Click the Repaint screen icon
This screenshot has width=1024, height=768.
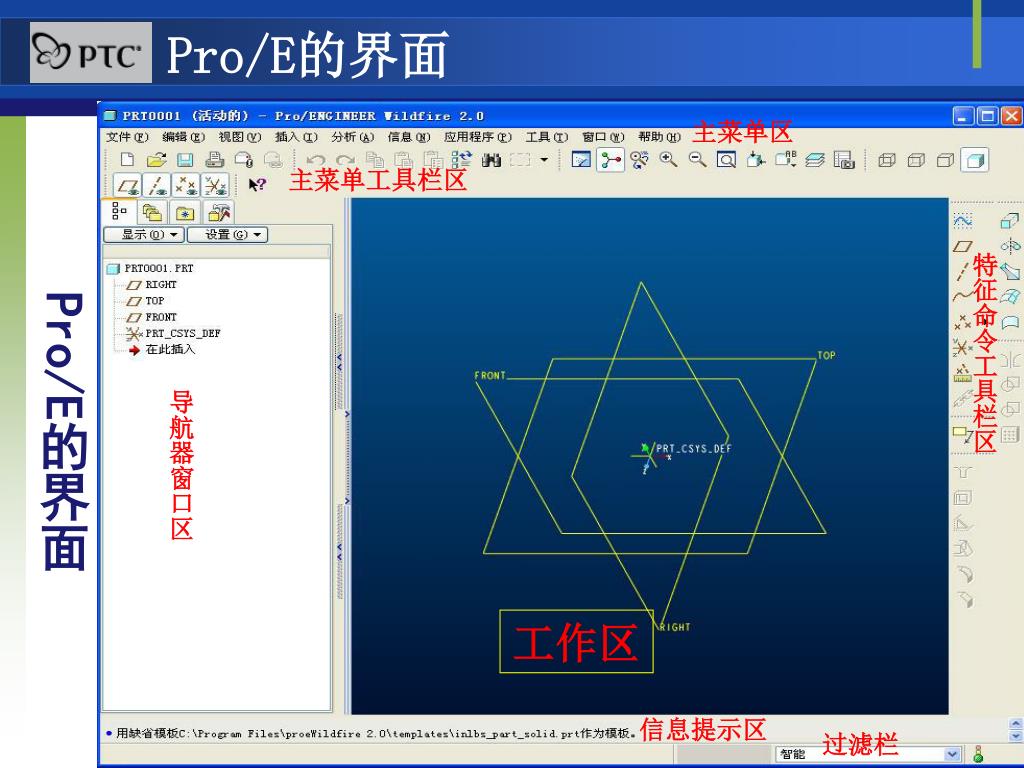[x=581, y=159]
